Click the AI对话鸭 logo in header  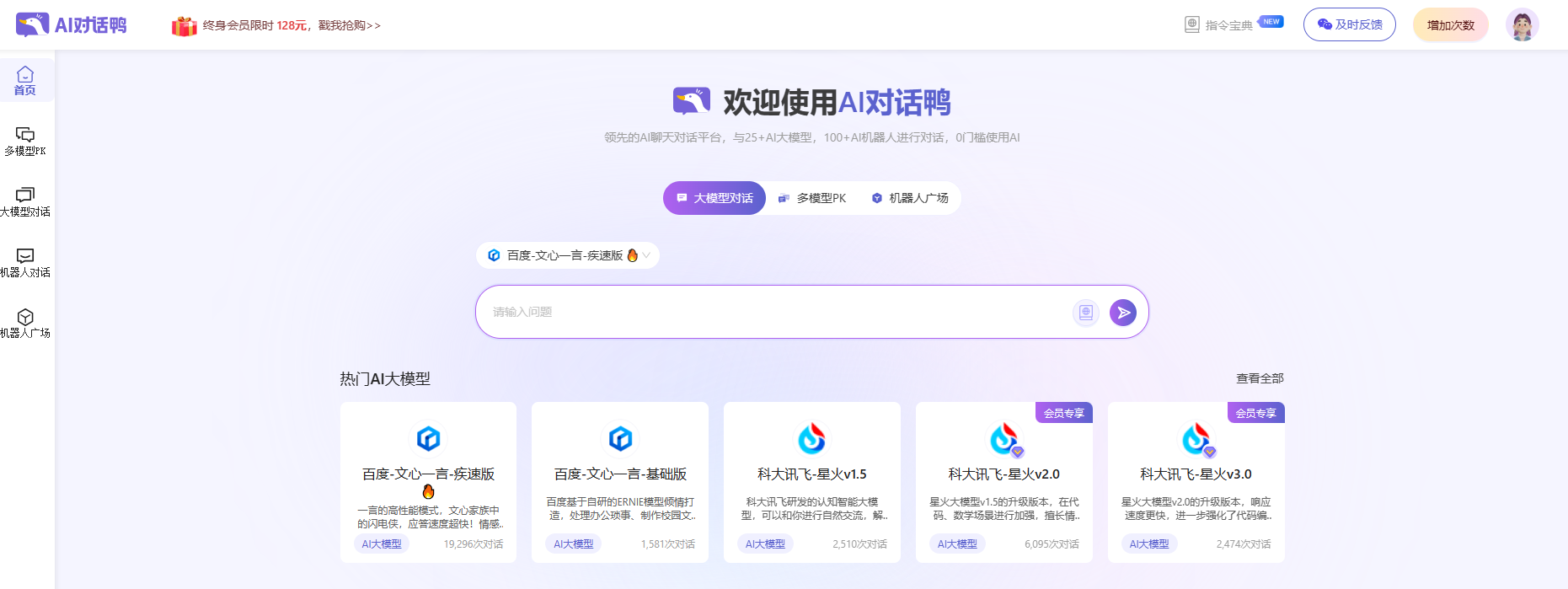click(72, 24)
